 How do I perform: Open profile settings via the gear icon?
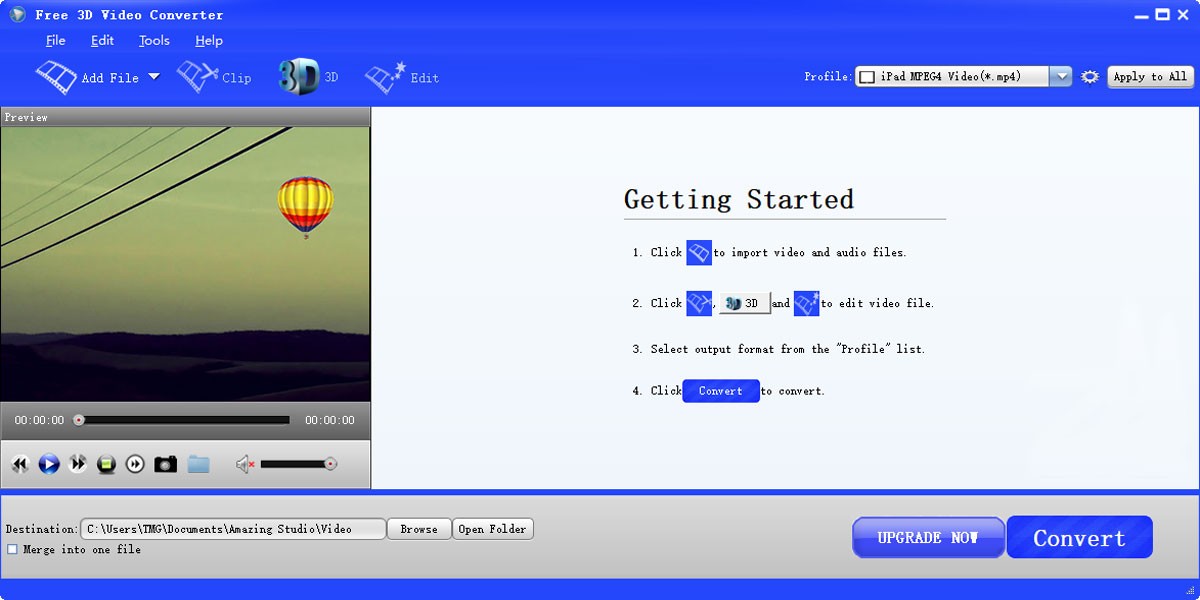click(1089, 76)
